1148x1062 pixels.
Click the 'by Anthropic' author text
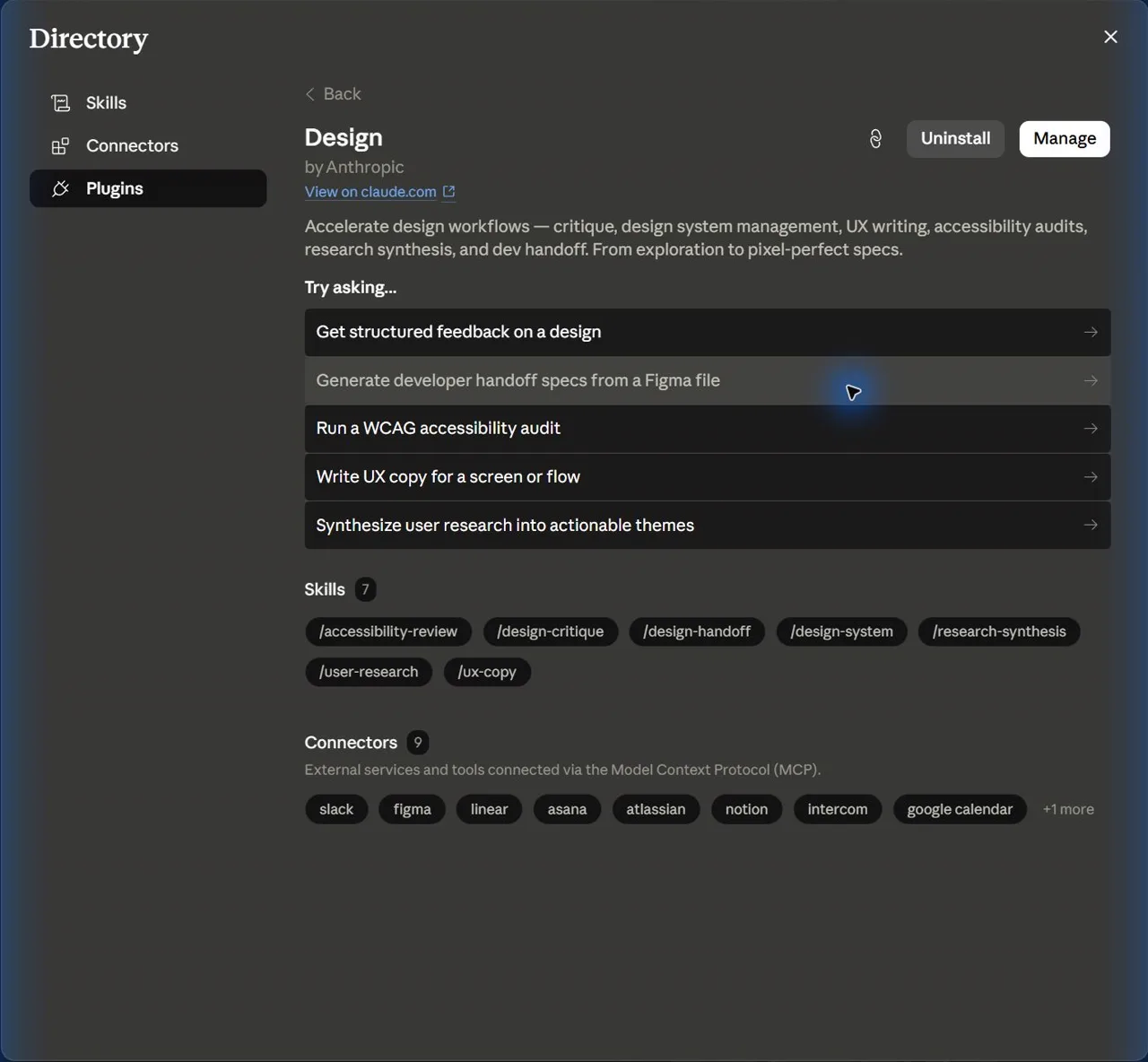point(354,167)
